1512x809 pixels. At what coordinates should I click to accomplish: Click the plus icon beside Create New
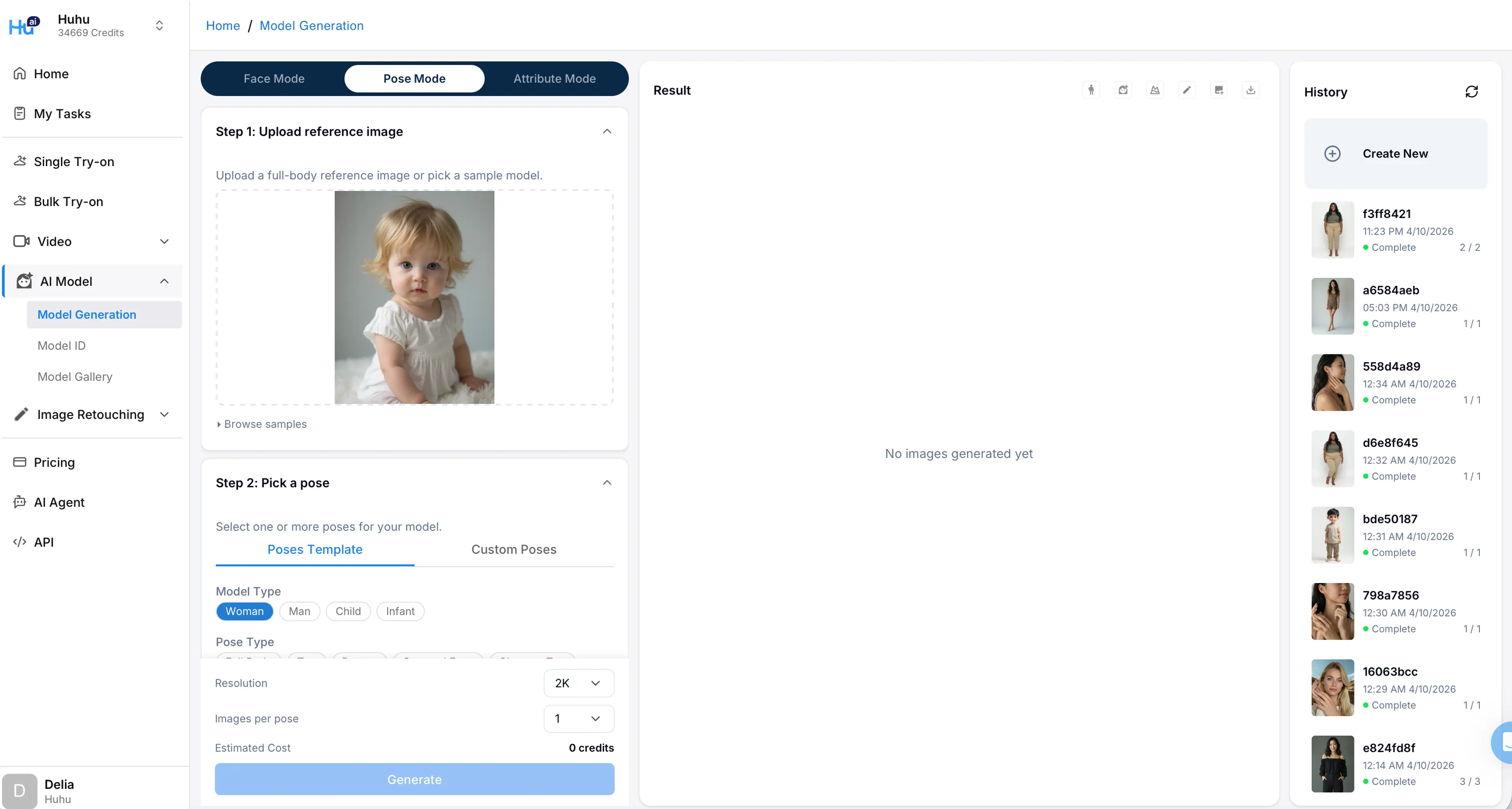pyautogui.click(x=1332, y=154)
